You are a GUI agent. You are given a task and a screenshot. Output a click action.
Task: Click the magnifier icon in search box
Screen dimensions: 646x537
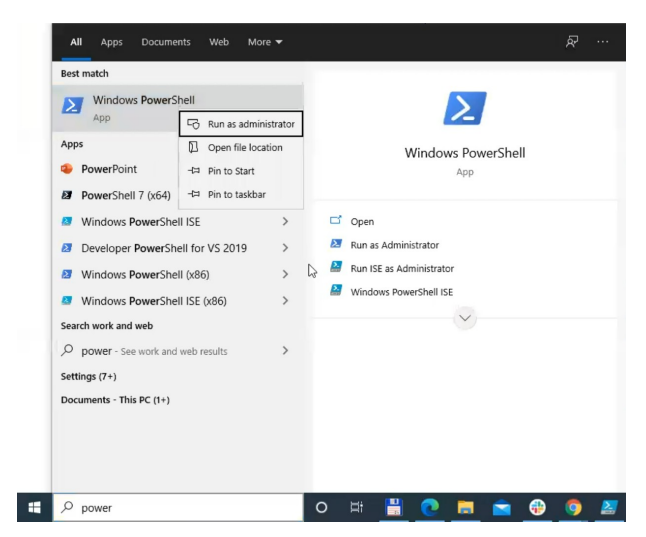[x=67, y=507]
